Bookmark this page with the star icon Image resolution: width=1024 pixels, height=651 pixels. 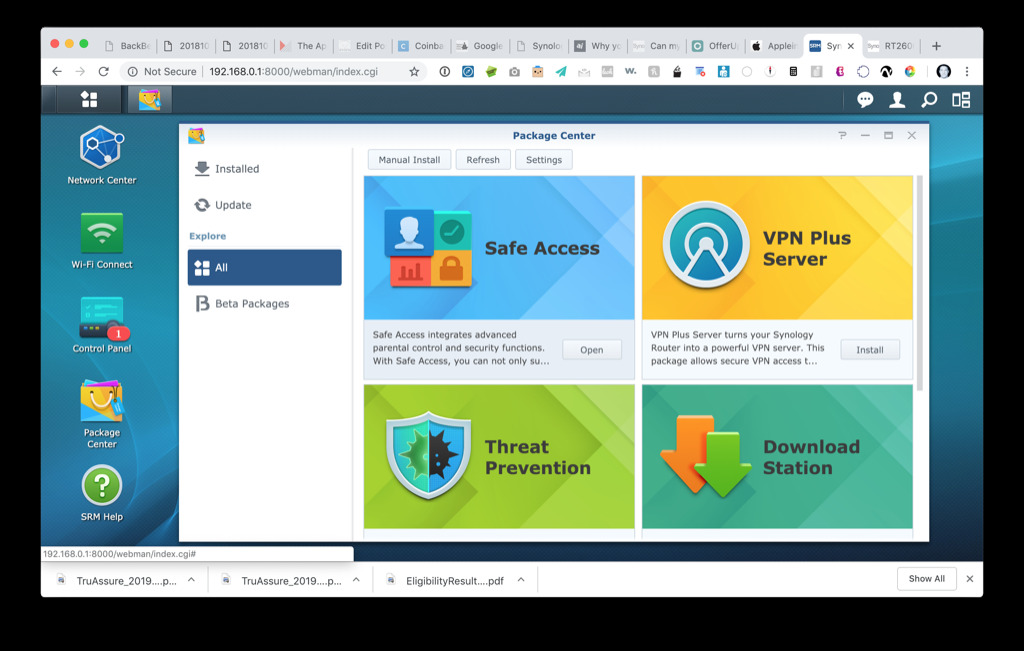(414, 71)
